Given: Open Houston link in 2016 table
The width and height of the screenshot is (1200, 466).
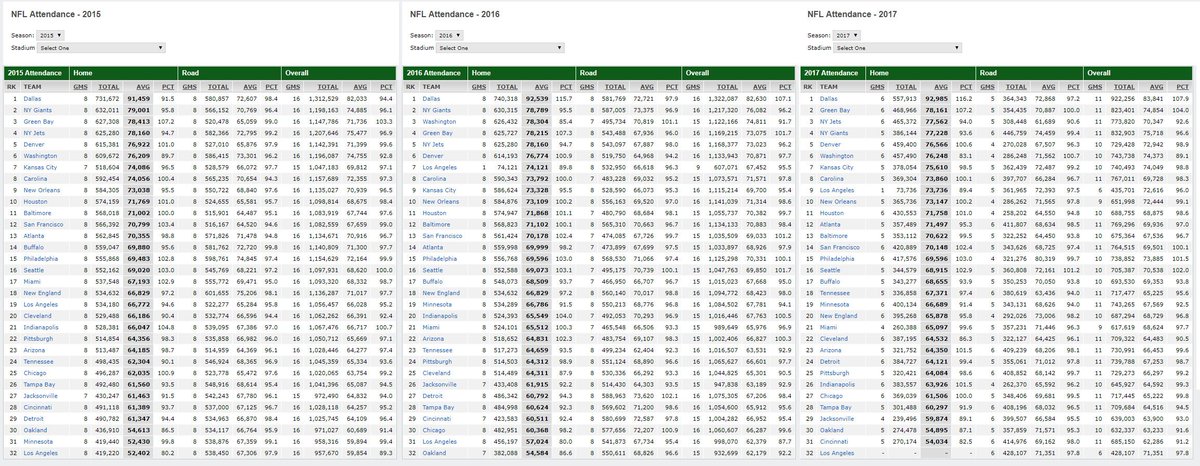Looking at the screenshot, I should 435,214.
